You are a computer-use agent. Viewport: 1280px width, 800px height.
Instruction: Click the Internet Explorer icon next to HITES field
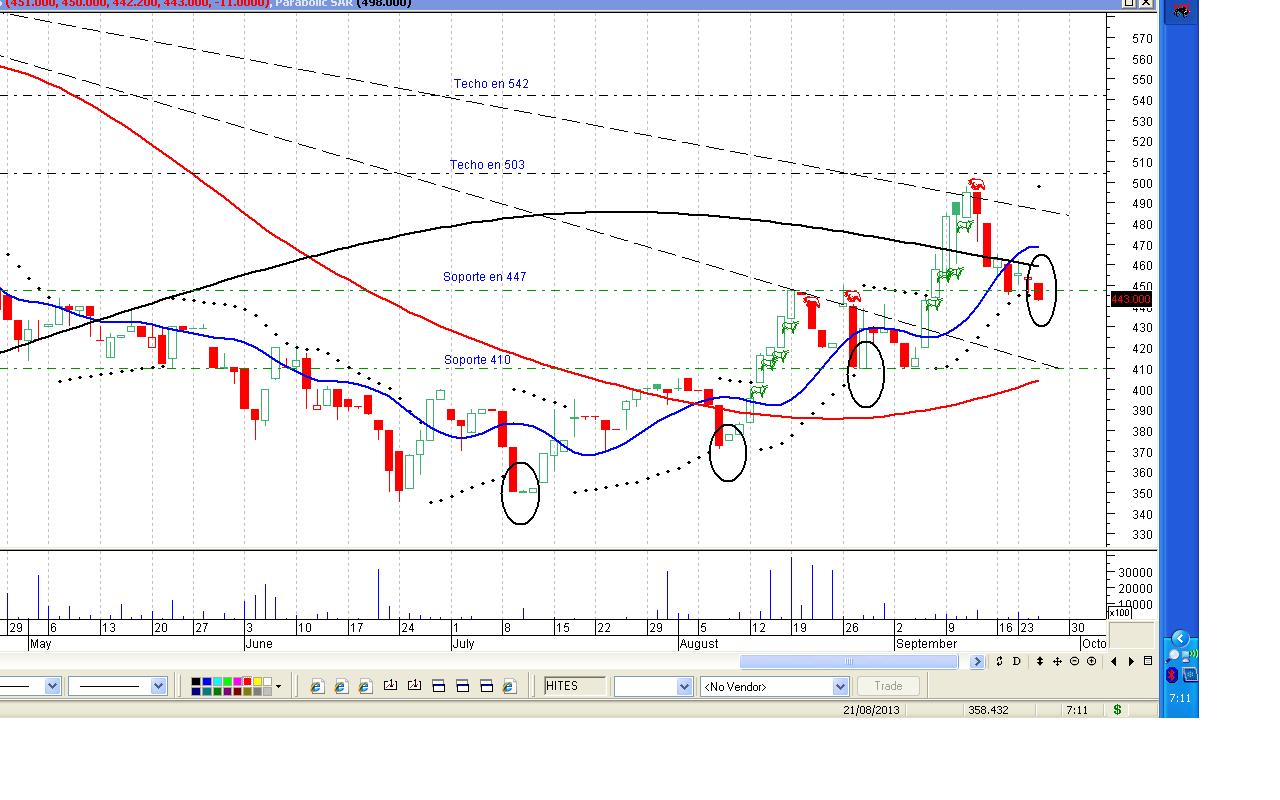pyautogui.click(x=509, y=686)
